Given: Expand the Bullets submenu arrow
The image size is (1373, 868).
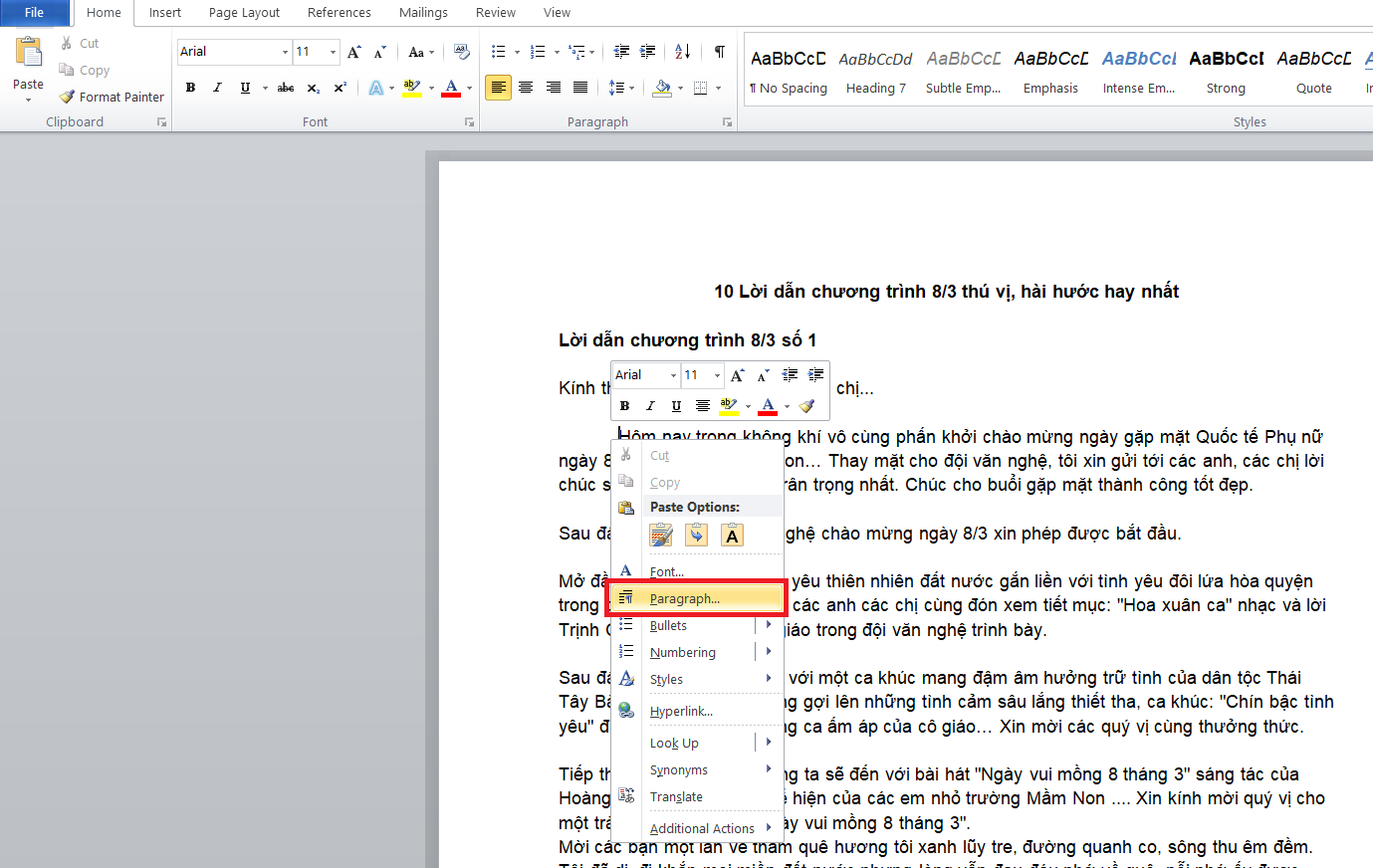Looking at the screenshot, I should (x=769, y=625).
